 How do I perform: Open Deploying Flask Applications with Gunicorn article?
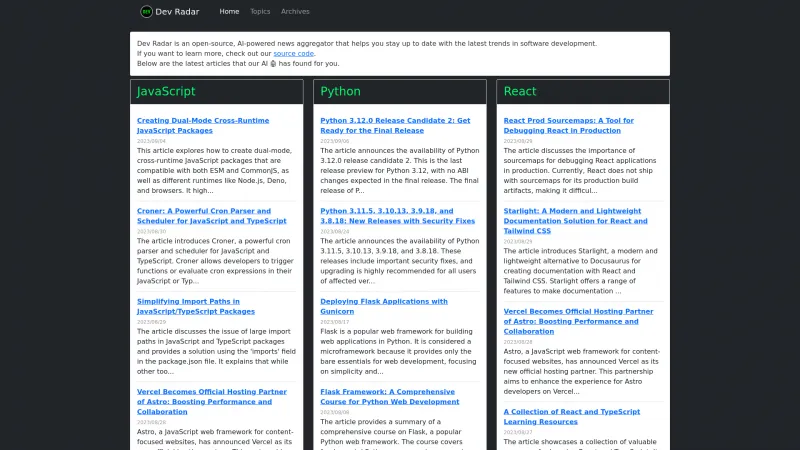[384, 306]
